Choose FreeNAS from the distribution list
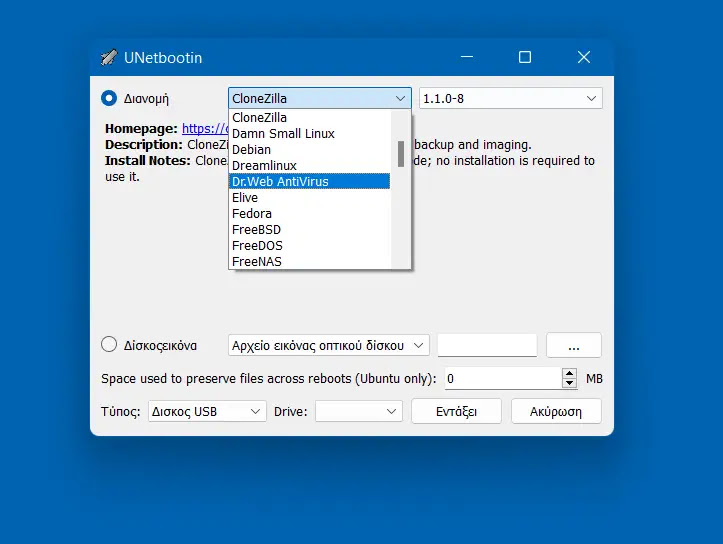 tap(309, 261)
